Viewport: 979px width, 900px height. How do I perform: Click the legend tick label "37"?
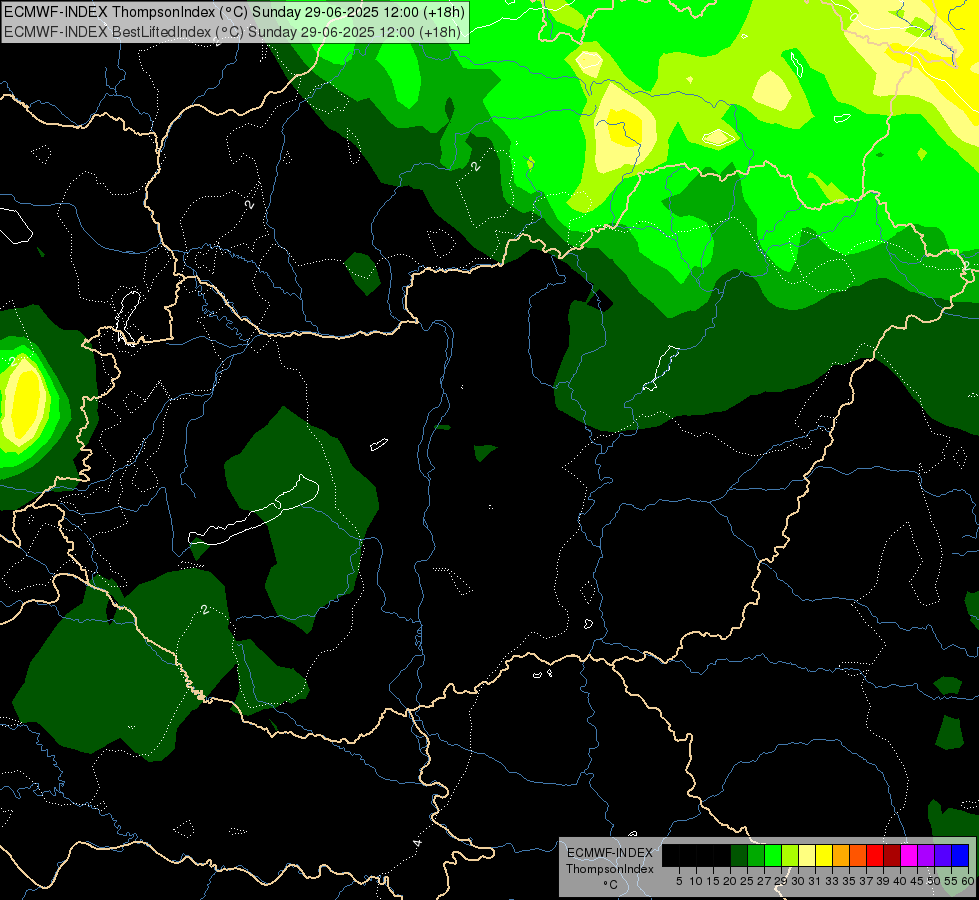[866, 881]
